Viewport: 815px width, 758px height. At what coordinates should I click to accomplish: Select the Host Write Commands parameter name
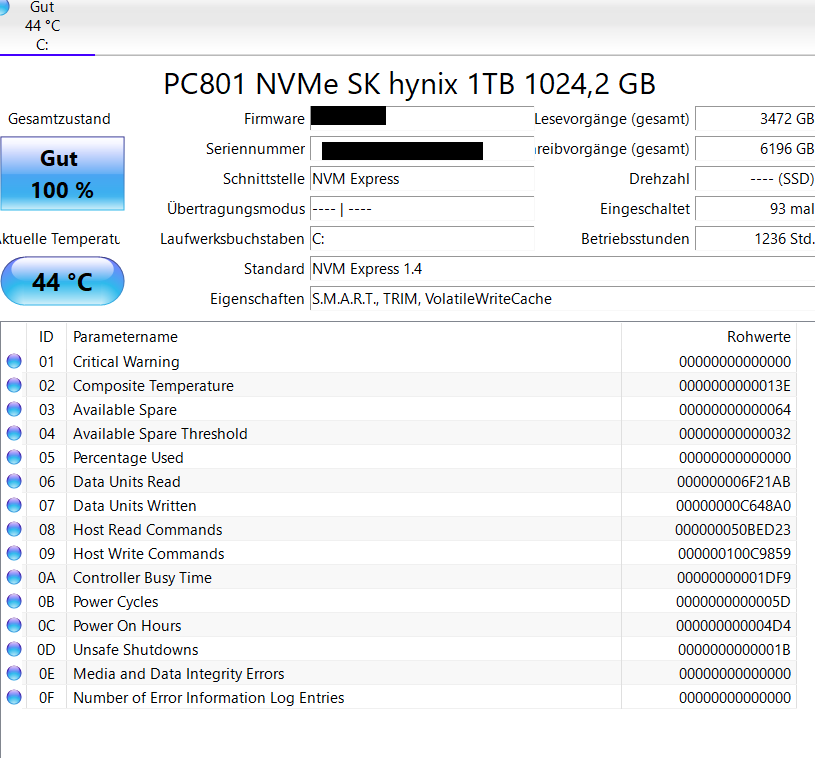pos(149,554)
